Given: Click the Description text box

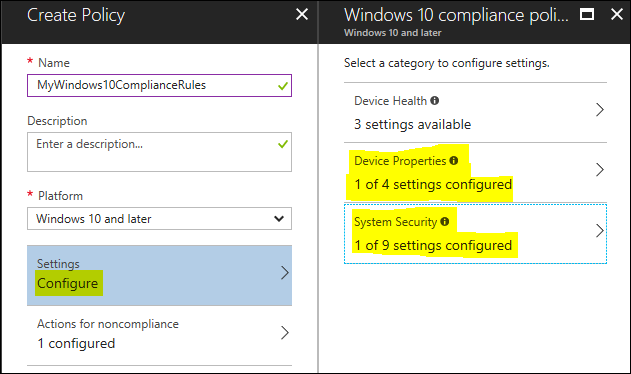Looking at the screenshot, I should coord(159,152).
